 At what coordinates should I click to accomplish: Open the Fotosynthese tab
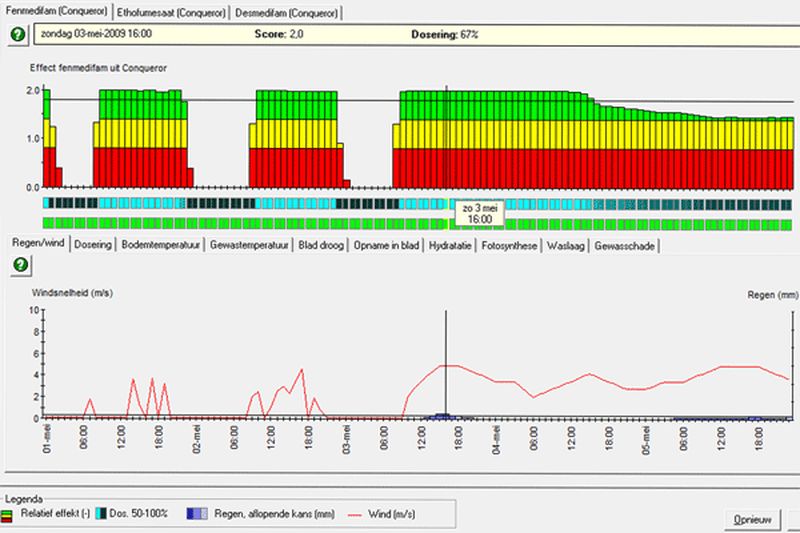[x=510, y=245]
